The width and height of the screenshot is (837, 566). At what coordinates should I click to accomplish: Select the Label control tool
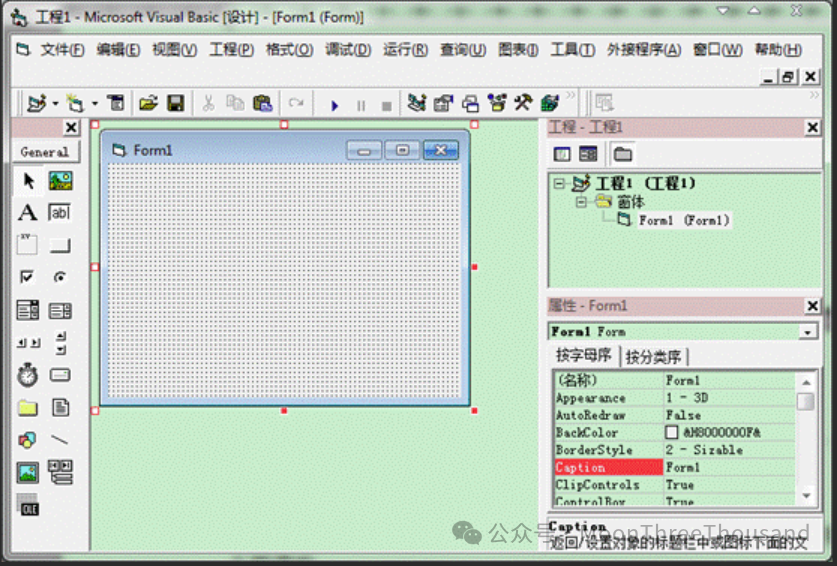coord(28,212)
